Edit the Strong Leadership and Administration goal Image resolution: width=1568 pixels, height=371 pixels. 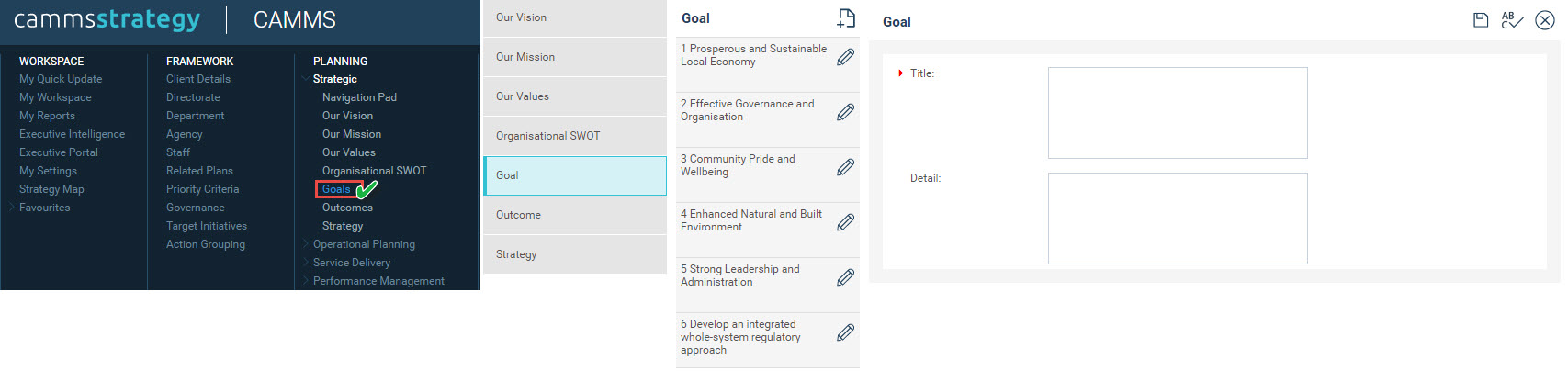pyautogui.click(x=846, y=277)
